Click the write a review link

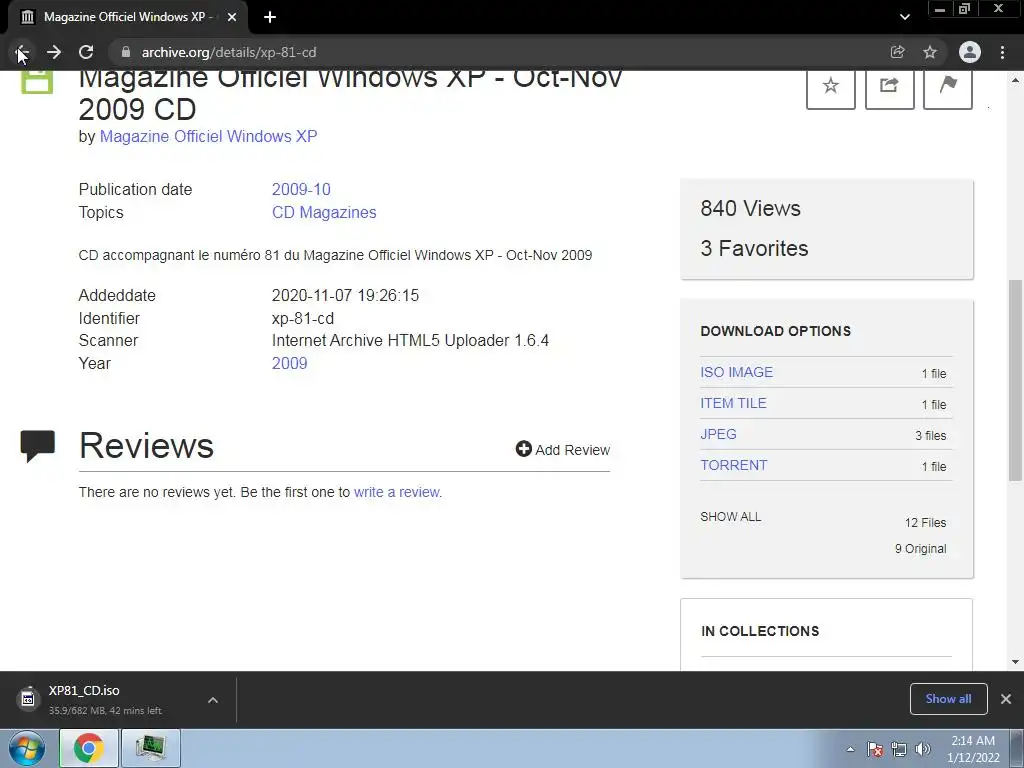pyautogui.click(x=398, y=492)
